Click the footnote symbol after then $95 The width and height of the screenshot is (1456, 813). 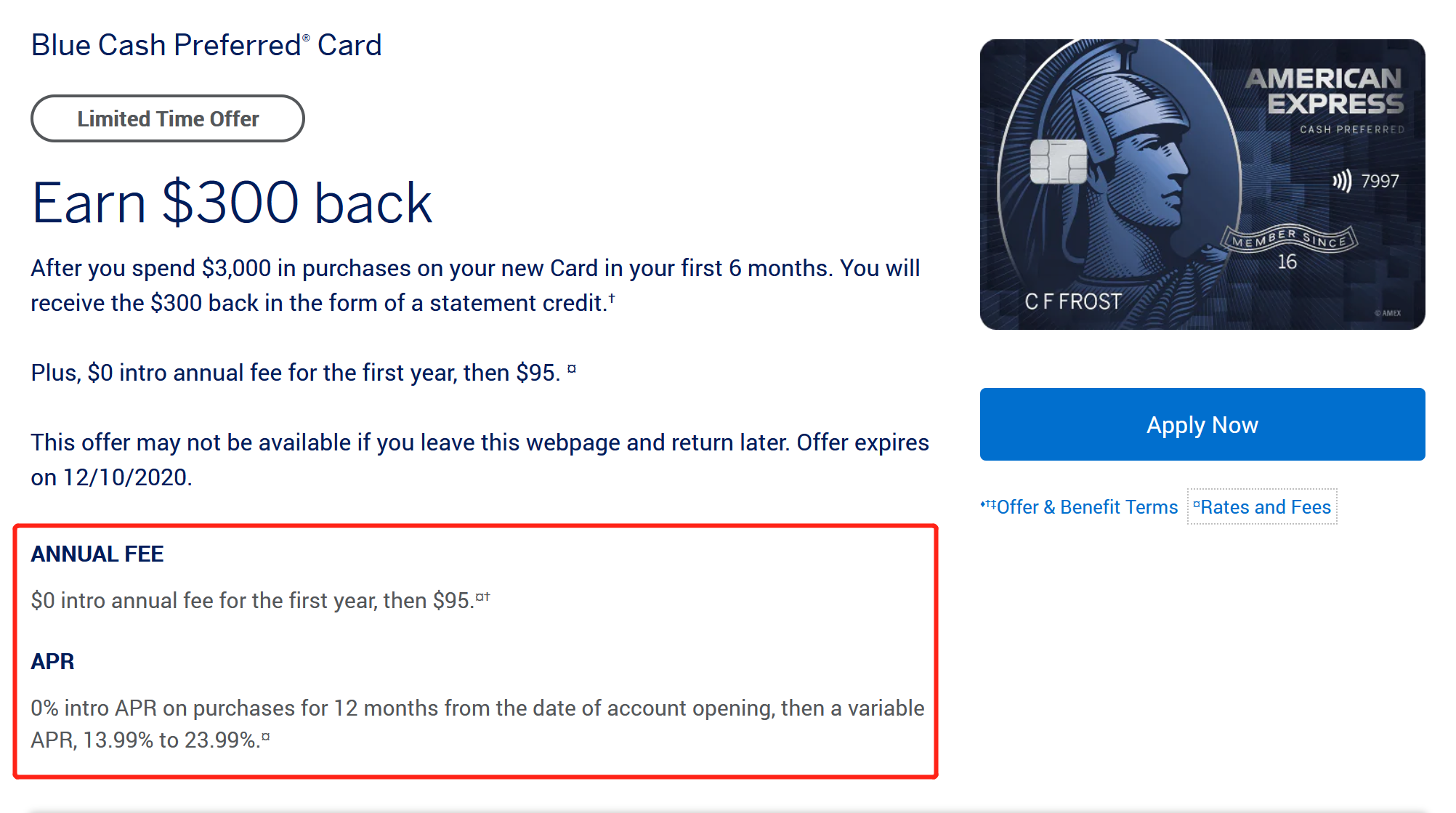572,369
